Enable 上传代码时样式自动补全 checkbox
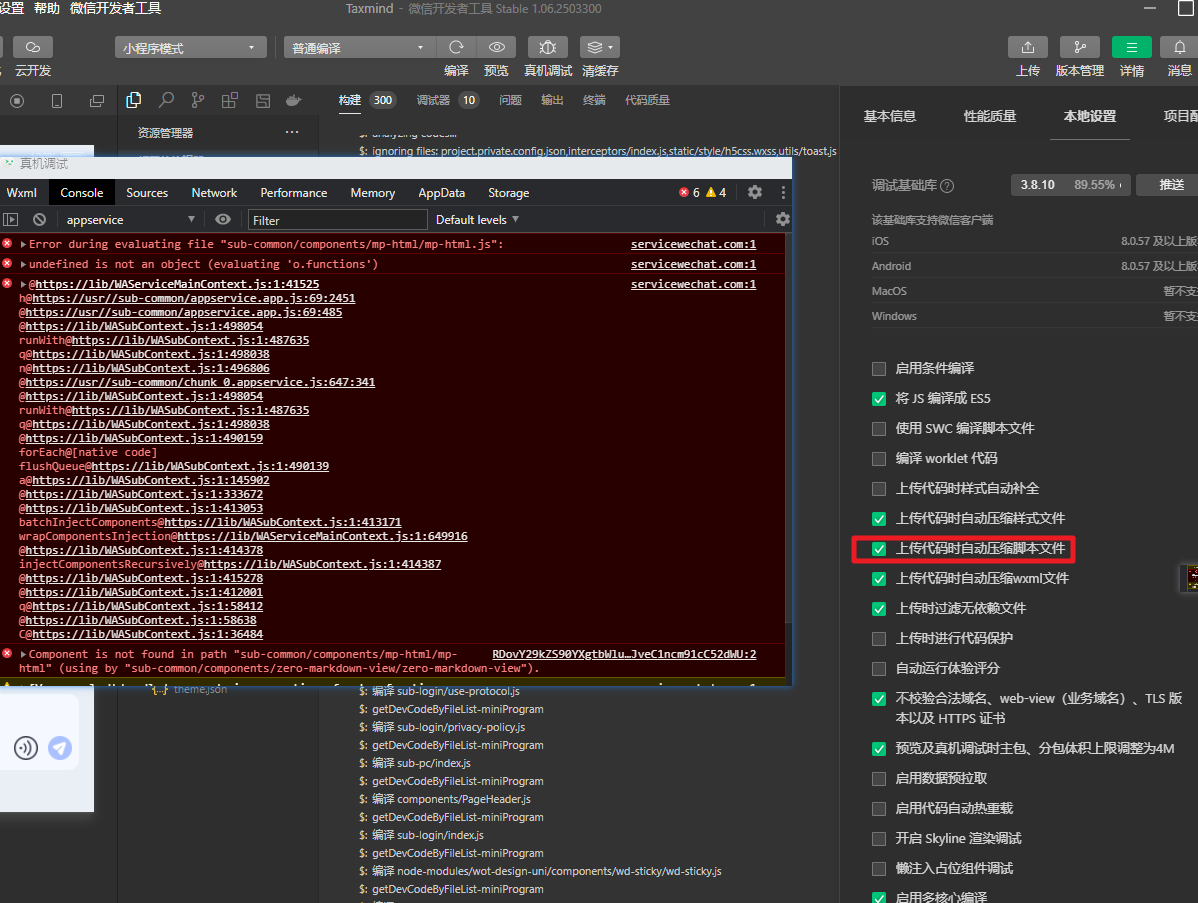 point(879,488)
